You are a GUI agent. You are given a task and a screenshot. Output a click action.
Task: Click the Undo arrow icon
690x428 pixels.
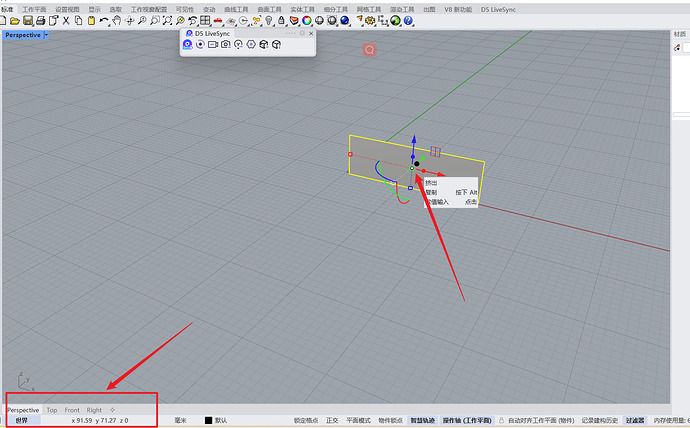coord(104,20)
